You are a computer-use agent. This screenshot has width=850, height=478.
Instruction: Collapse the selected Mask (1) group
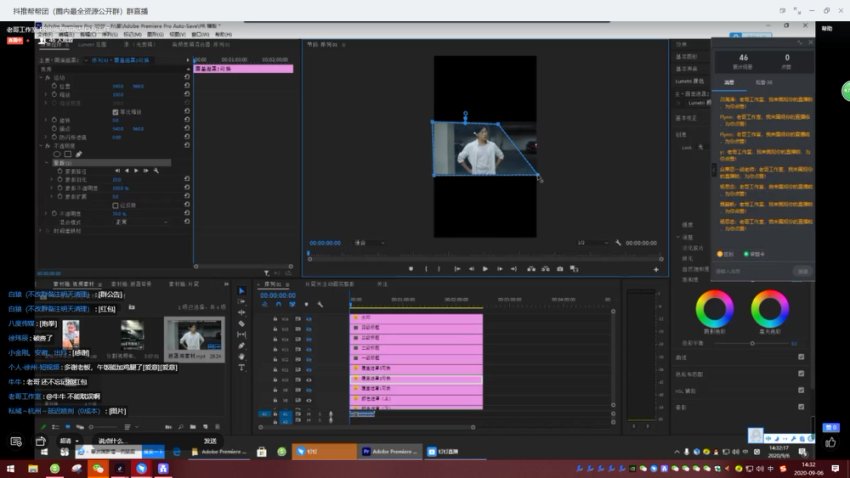pyautogui.click(x=47, y=163)
